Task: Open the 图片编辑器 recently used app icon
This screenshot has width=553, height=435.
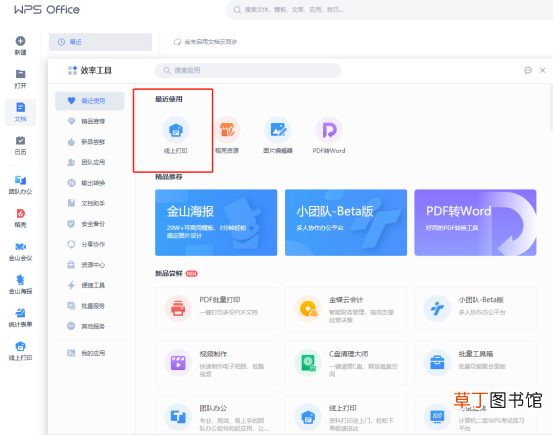Action: (278, 130)
